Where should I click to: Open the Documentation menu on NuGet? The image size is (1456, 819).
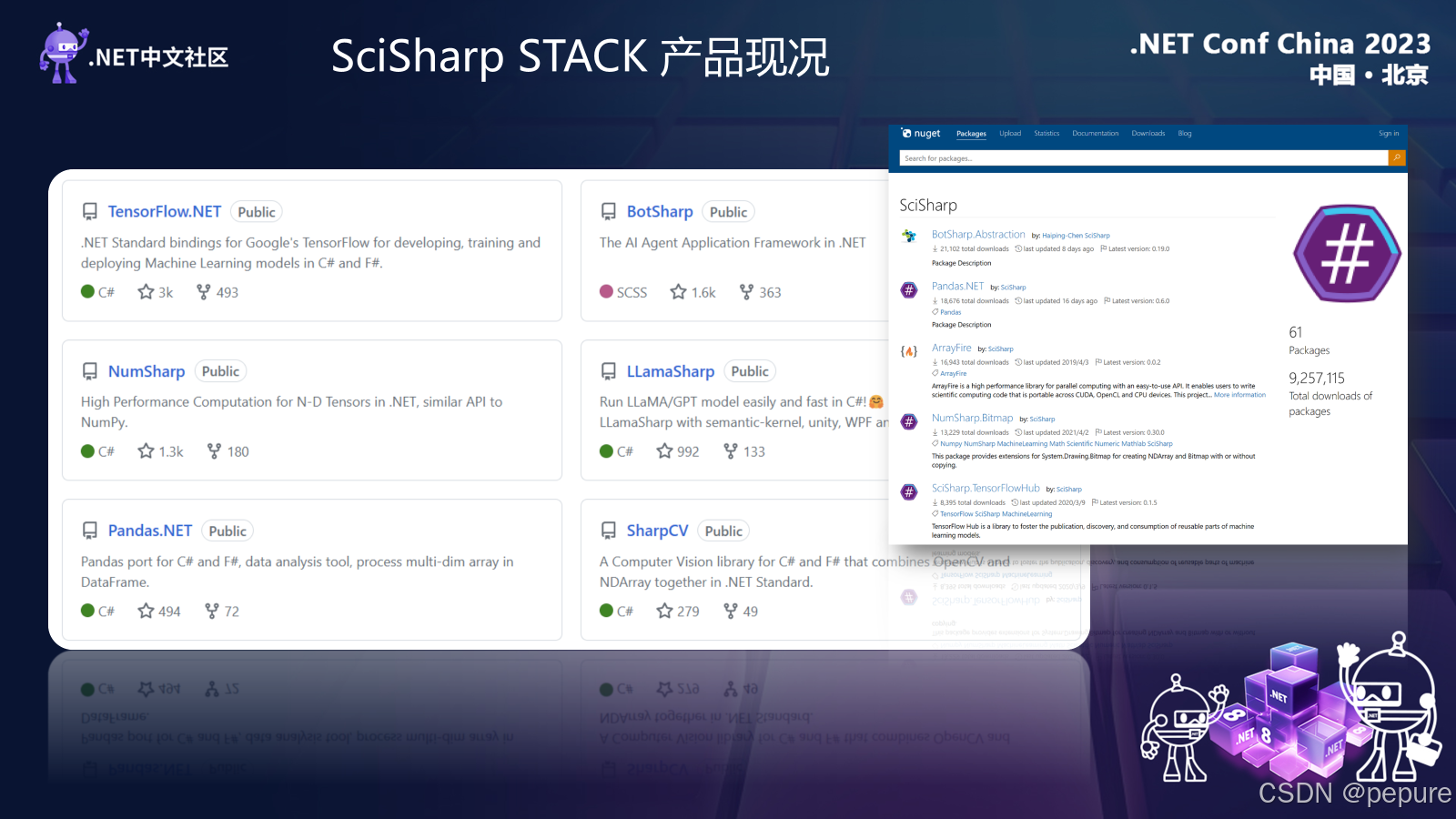[1096, 134]
